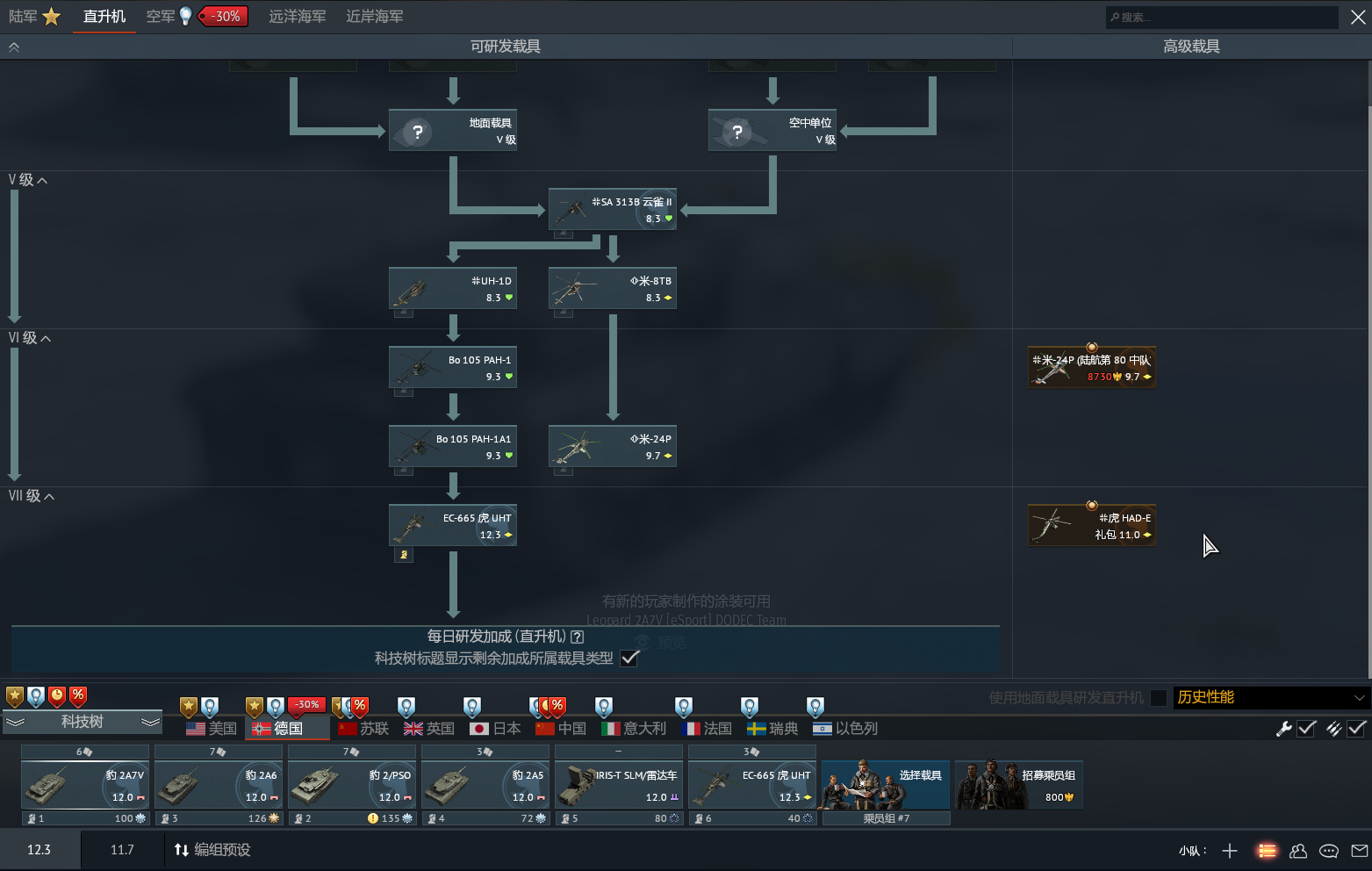Select the 米-24P (陆航第 80 中队) premium card
This screenshot has width=1372, height=871.
1092,367
